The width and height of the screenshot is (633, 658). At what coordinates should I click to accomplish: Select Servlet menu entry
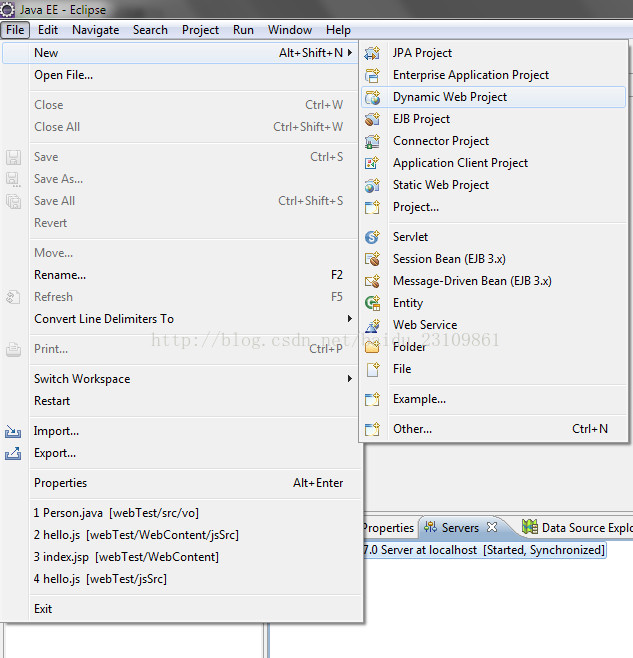pos(493,237)
